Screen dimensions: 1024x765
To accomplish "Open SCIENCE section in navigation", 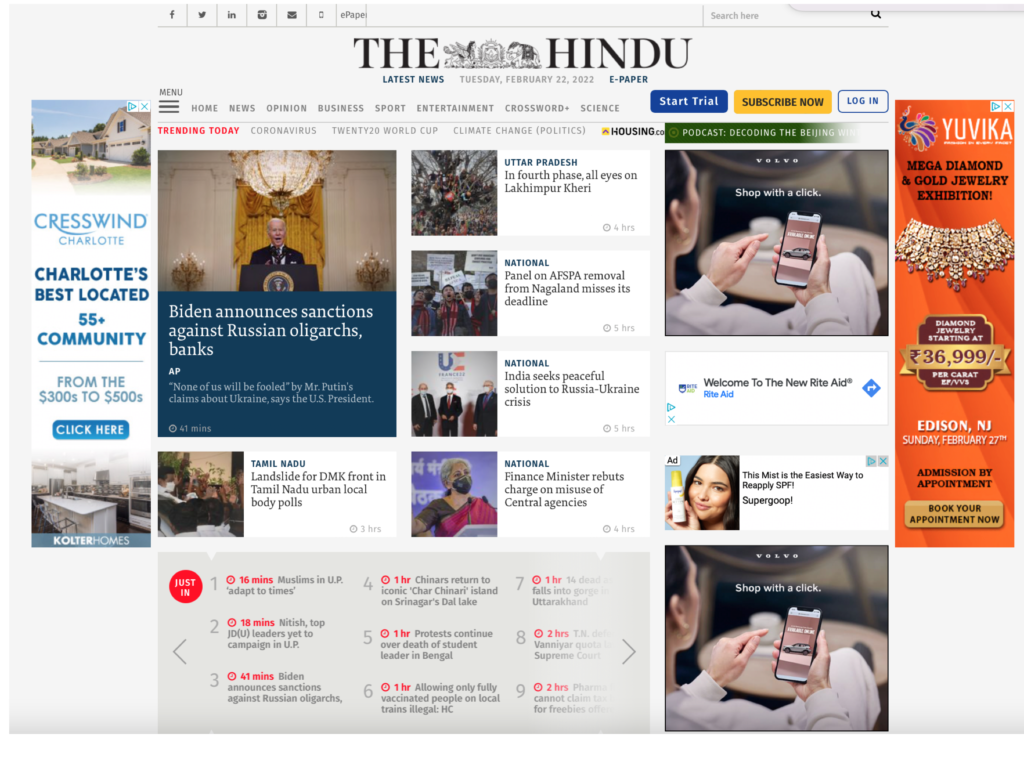I will coord(600,108).
